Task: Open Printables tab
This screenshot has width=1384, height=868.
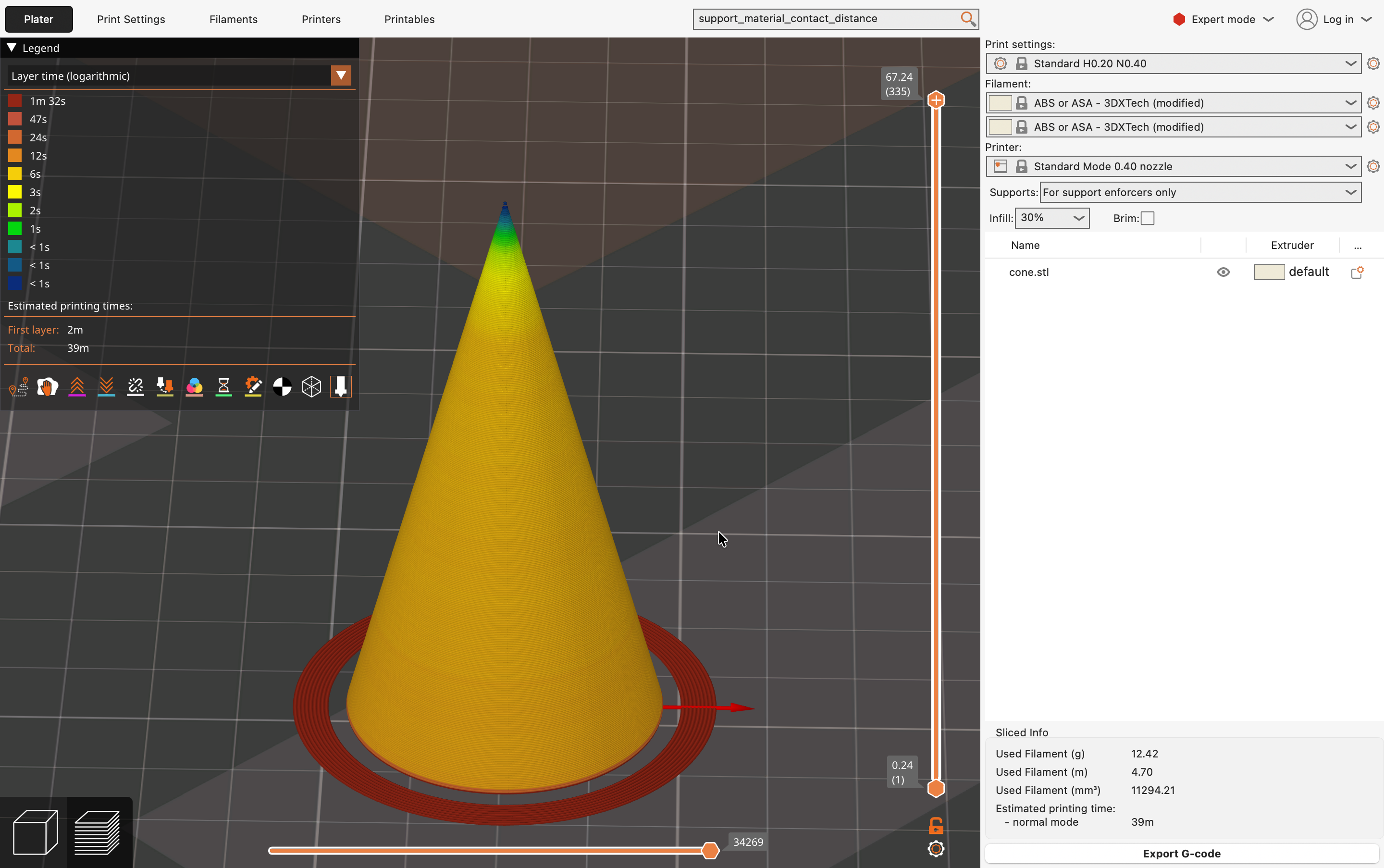Action: (409, 19)
